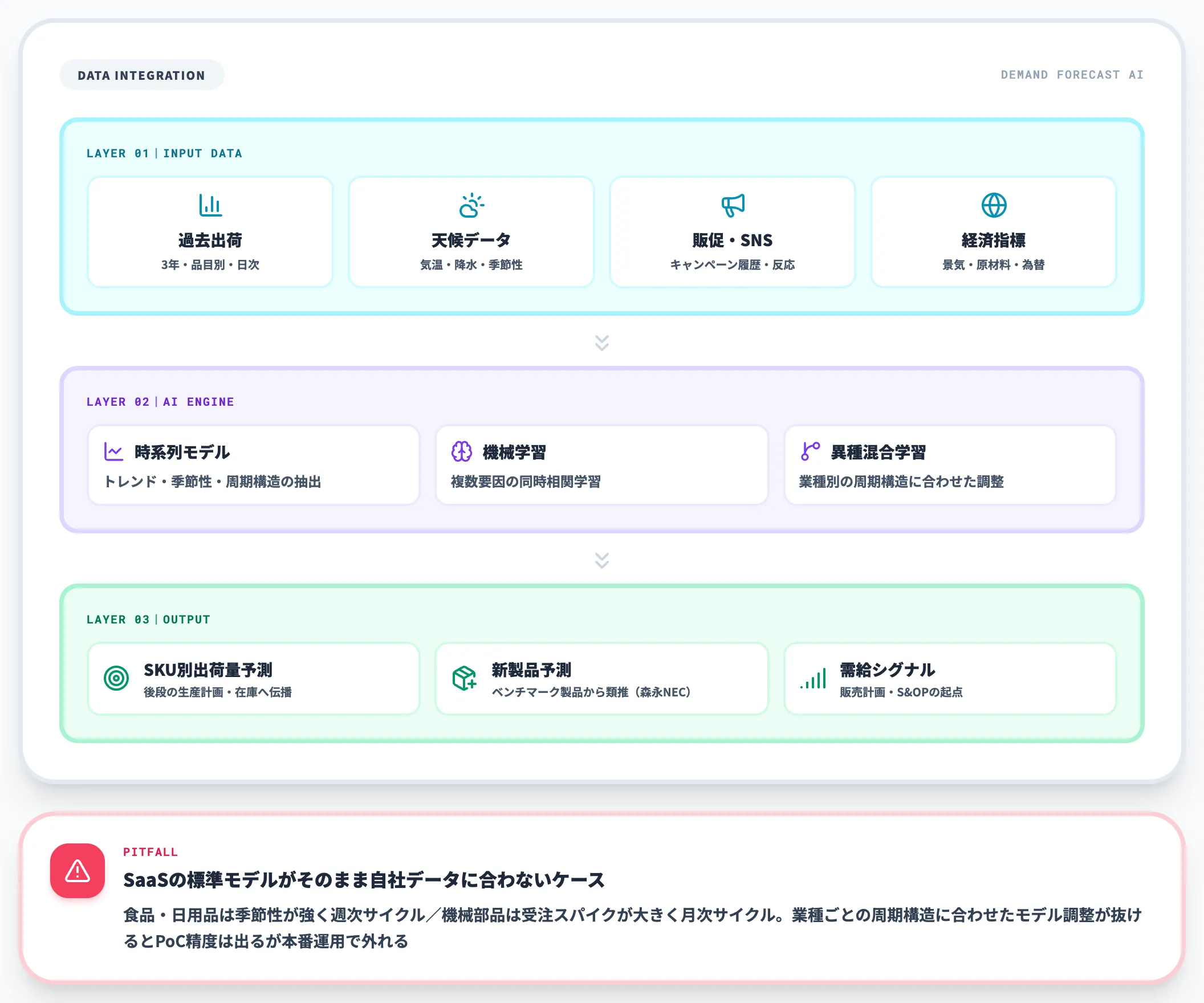Click the globe icon above 経済指標
The image size is (1204, 1003).
pyautogui.click(x=994, y=205)
